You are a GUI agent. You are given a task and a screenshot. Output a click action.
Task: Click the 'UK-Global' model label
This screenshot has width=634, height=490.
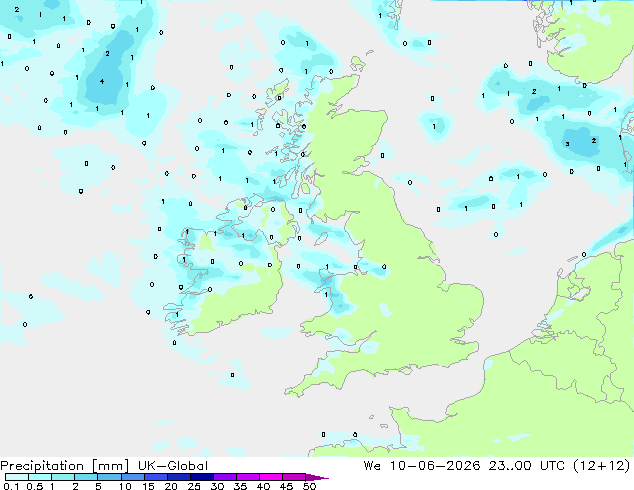[x=173, y=466]
